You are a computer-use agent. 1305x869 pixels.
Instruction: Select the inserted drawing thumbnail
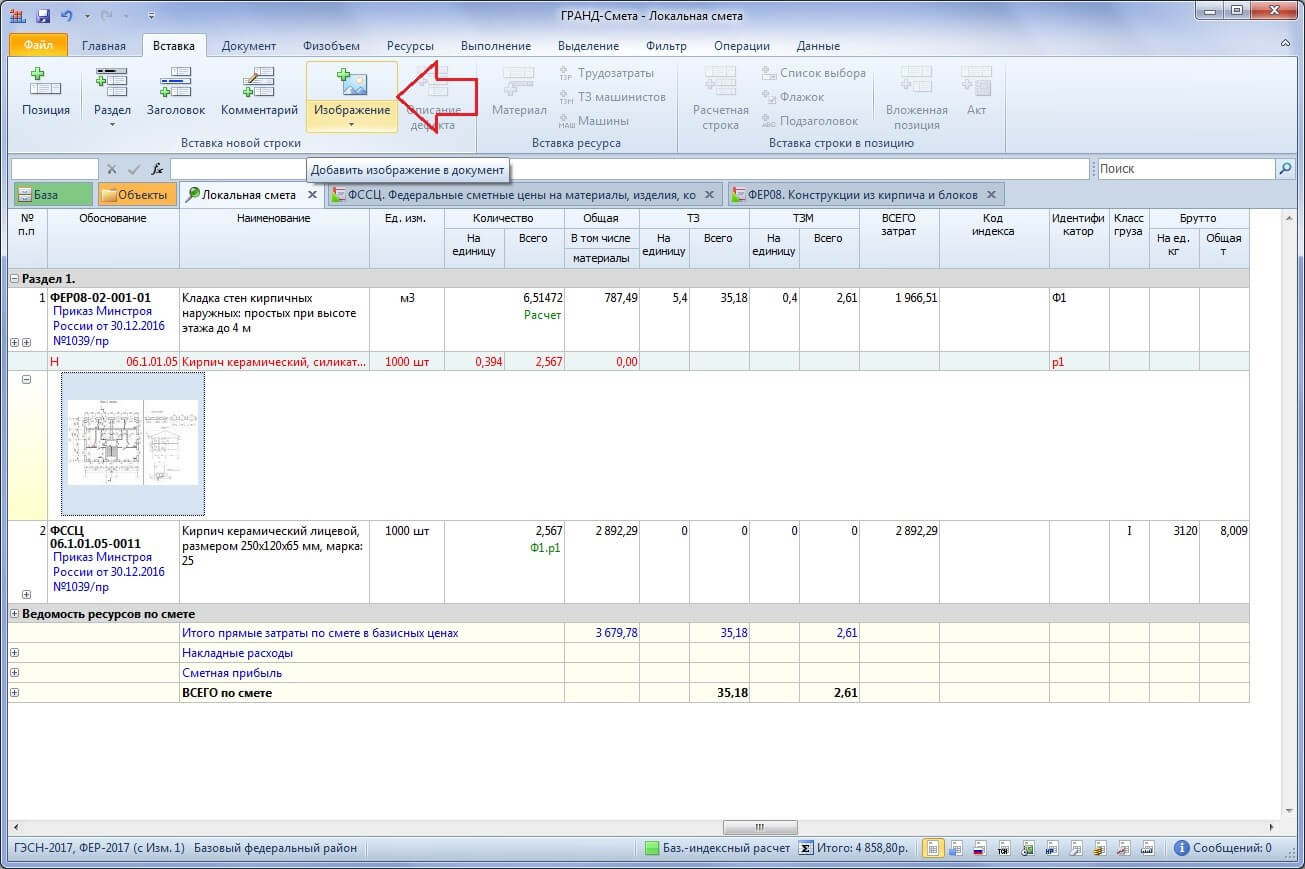click(133, 444)
